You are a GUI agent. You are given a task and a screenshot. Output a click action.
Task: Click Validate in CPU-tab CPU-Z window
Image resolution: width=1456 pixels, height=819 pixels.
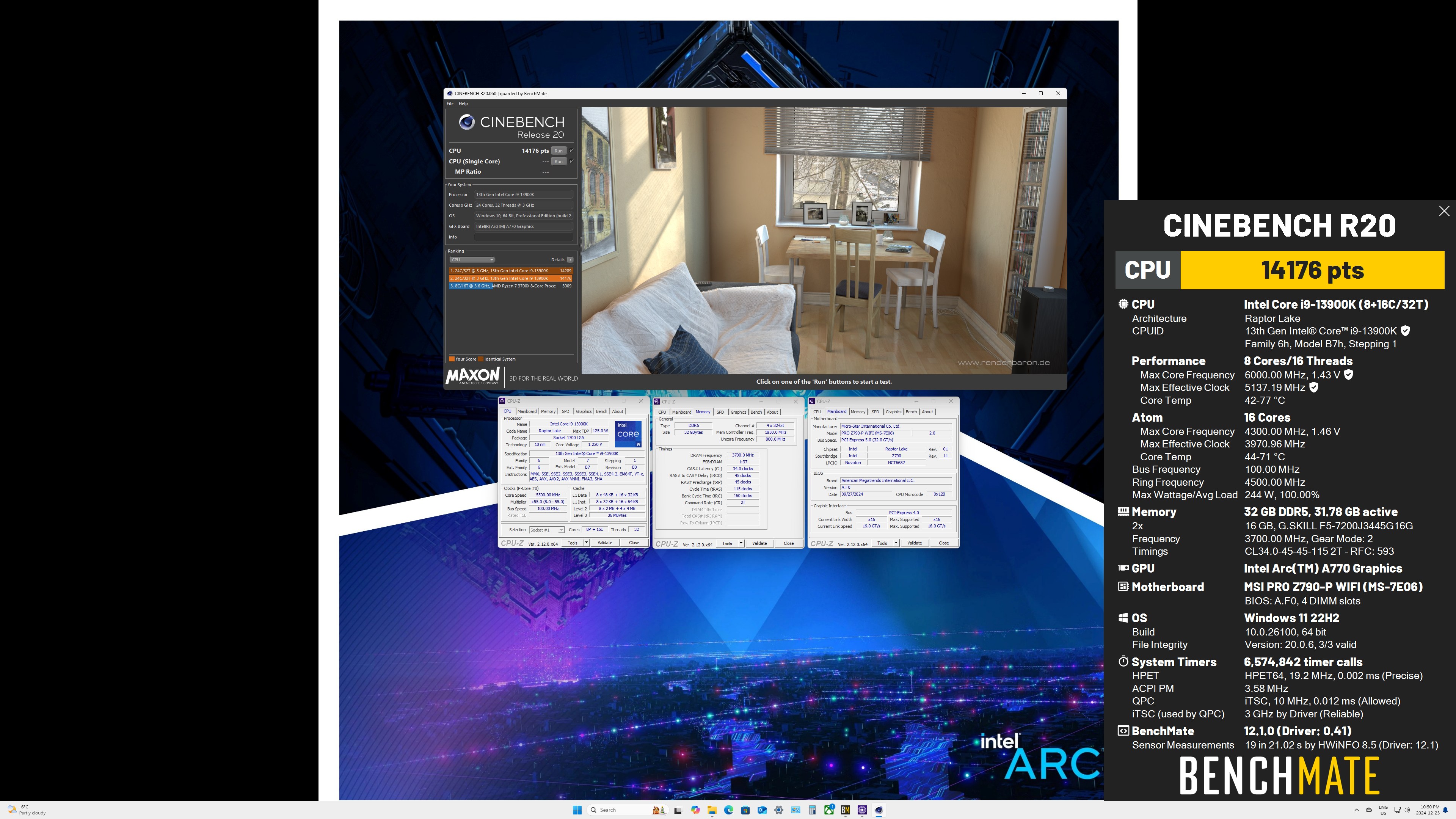605,543
